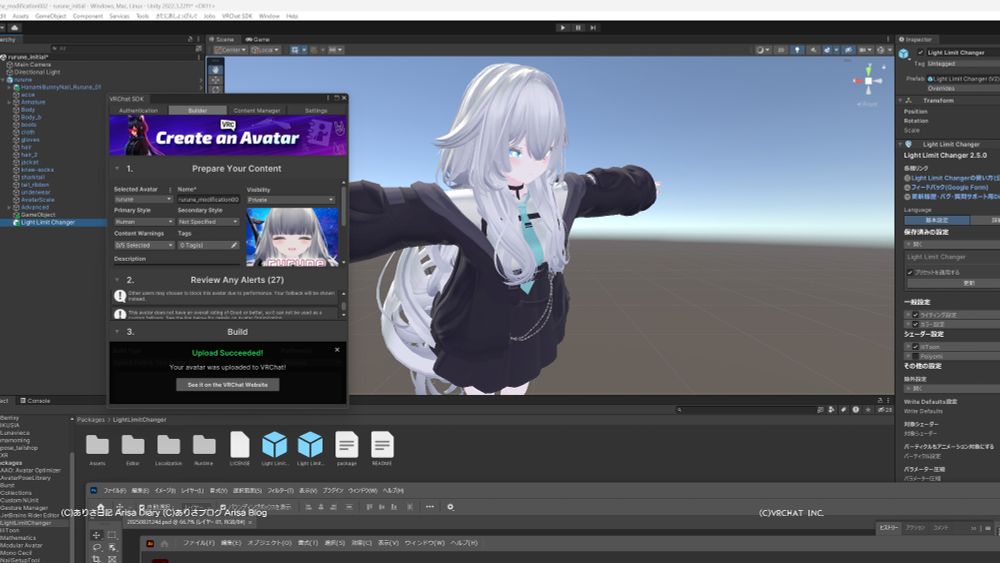Select Modular Avatar package in project tree
1000x563 pixels.
click(x=22, y=546)
